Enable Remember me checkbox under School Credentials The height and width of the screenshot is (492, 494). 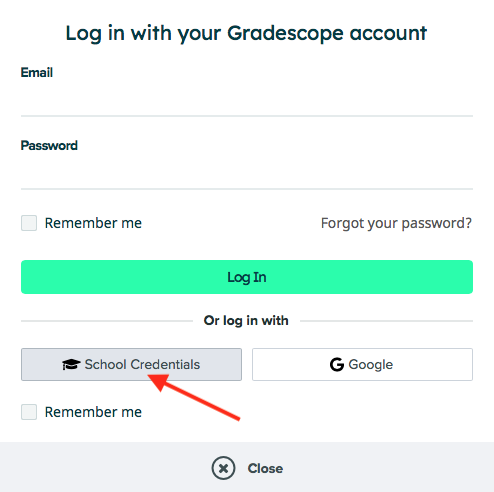tap(29, 412)
